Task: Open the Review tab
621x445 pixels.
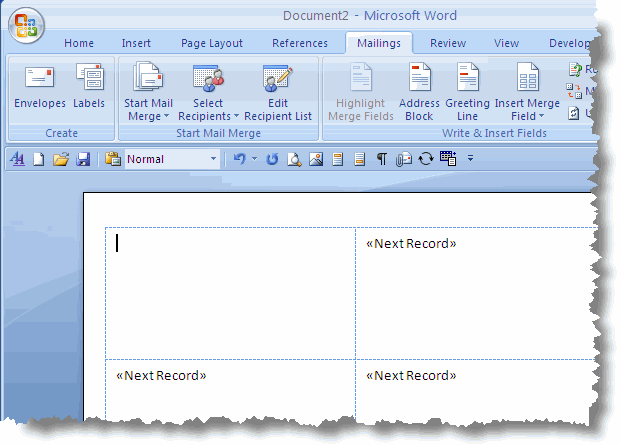Action: pyautogui.click(x=448, y=43)
